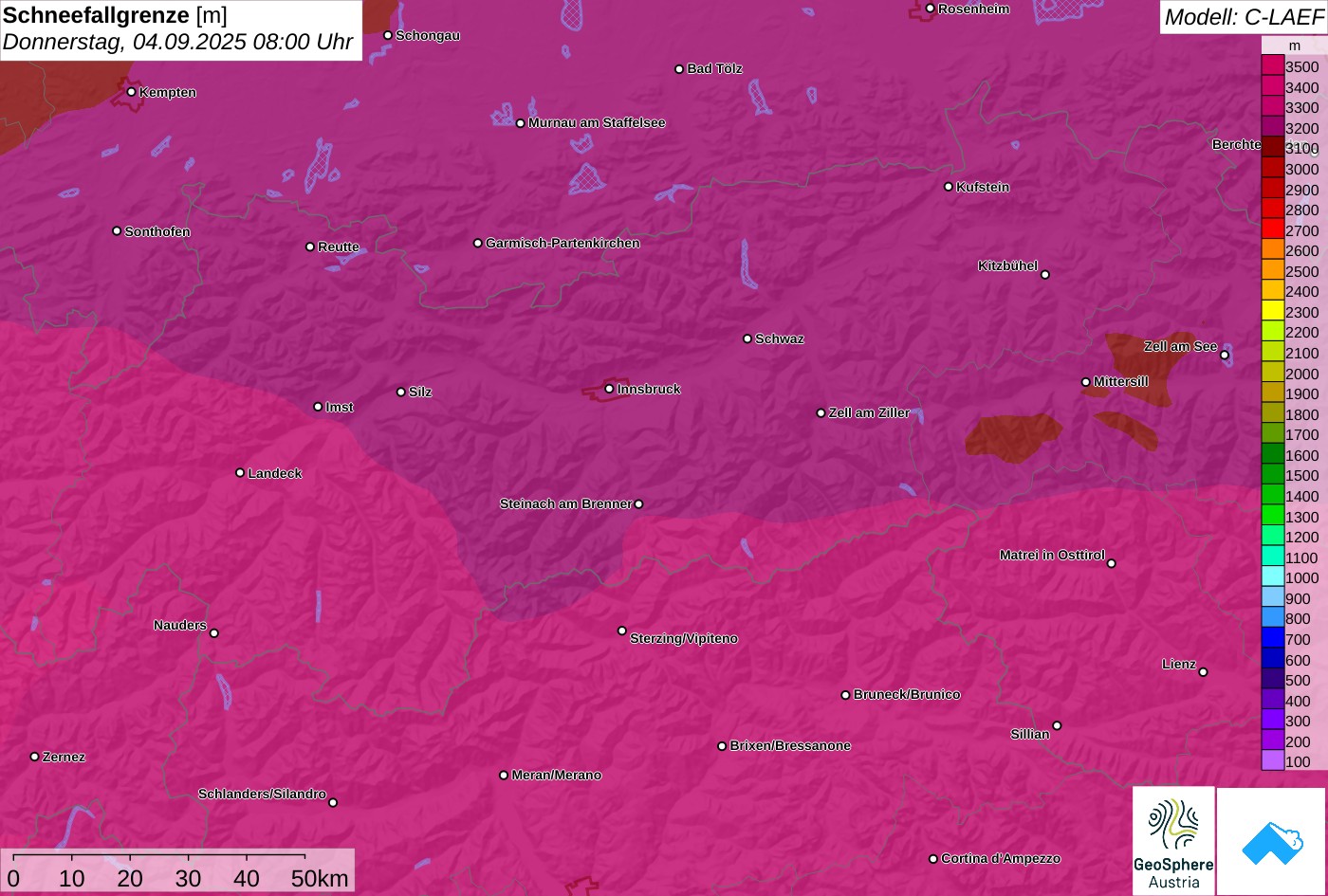1328x896 pixels.
Task: Click the legend unit label m
Action: 1294,46
